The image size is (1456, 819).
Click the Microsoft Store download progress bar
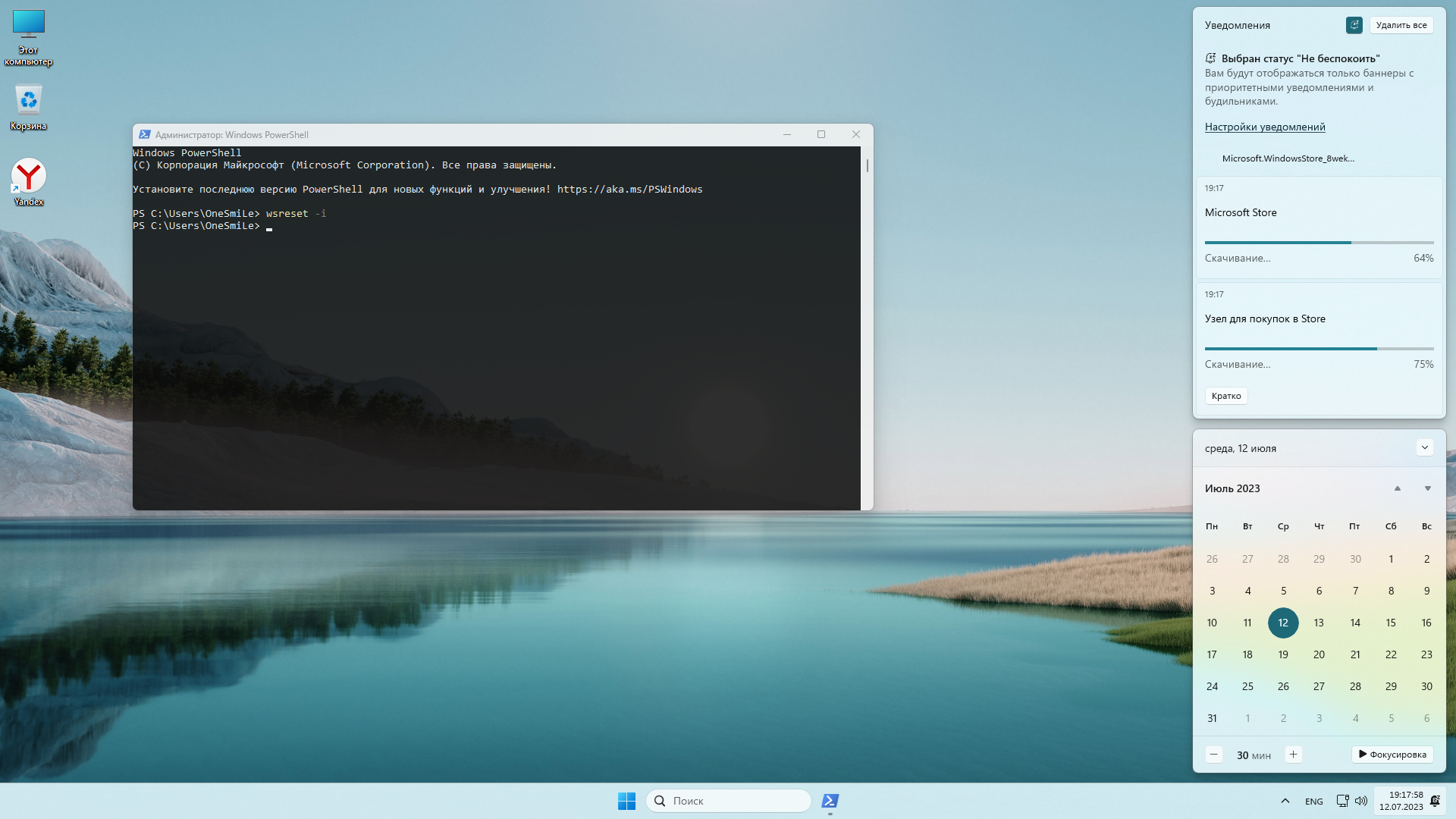(1319, 243)
